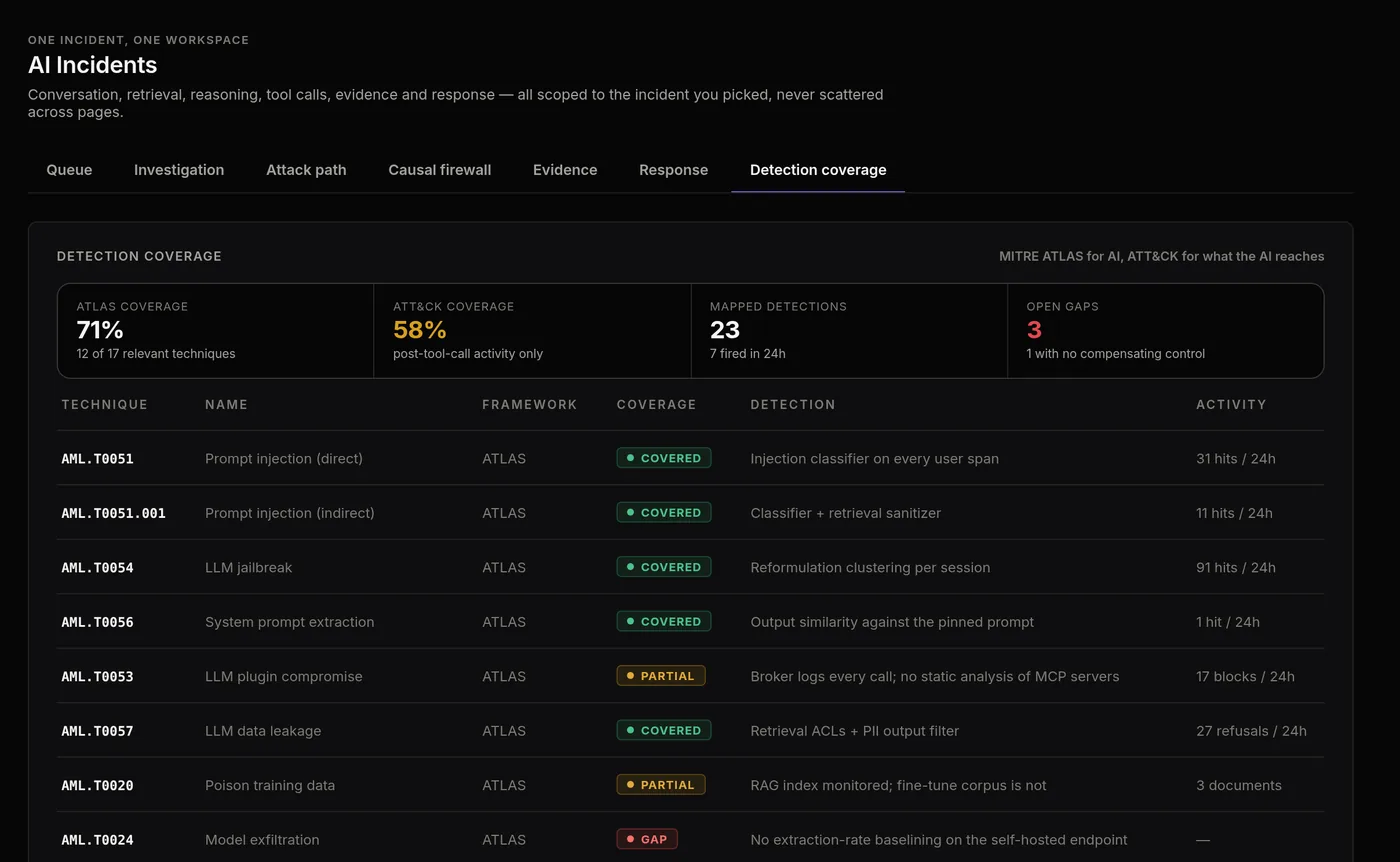Click the detection Classifier + retrieval sanitizer

pos(846,513)
